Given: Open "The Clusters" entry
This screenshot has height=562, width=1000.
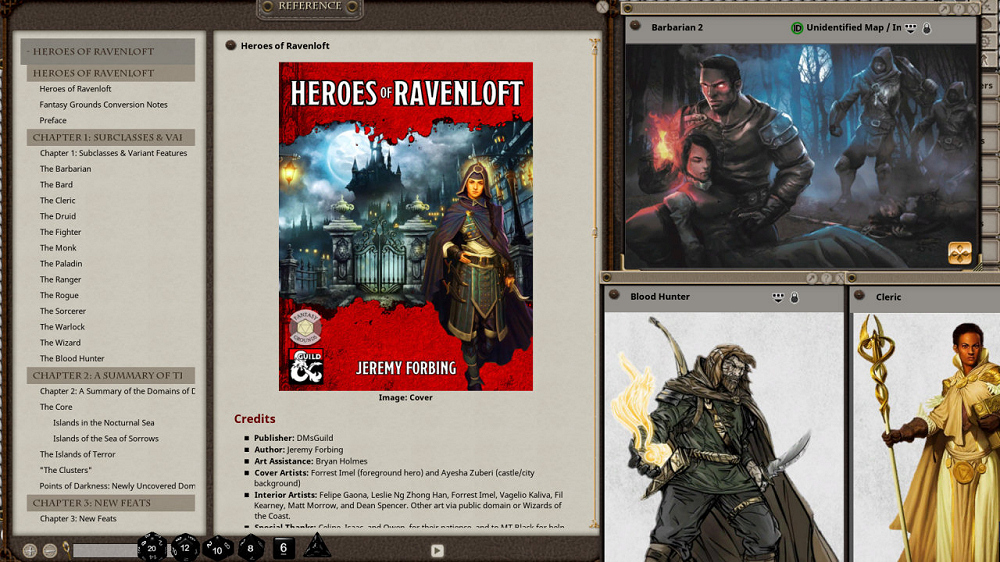Looking at the screenshot, I should coord(66,470).
